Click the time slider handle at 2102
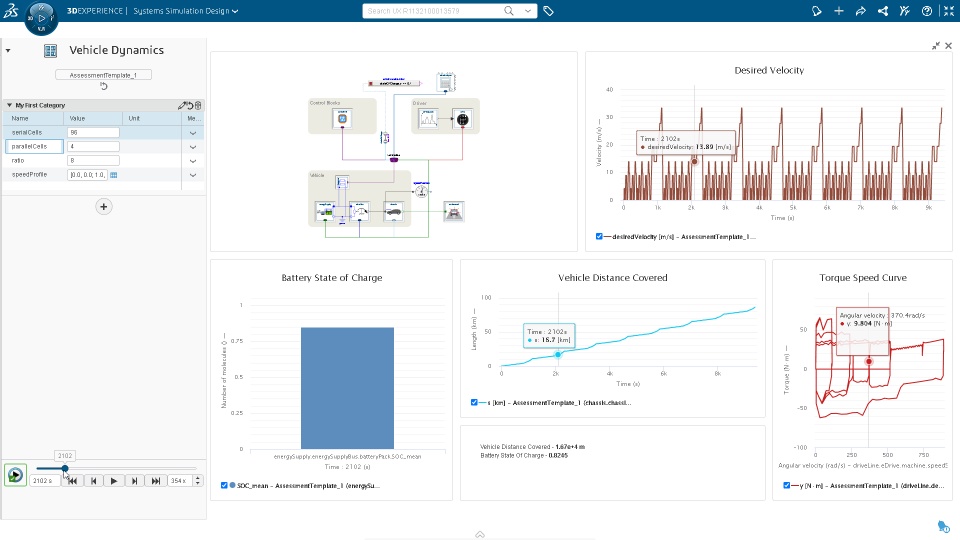The height and width of the screenshot is (540, 960). [65, 468]
